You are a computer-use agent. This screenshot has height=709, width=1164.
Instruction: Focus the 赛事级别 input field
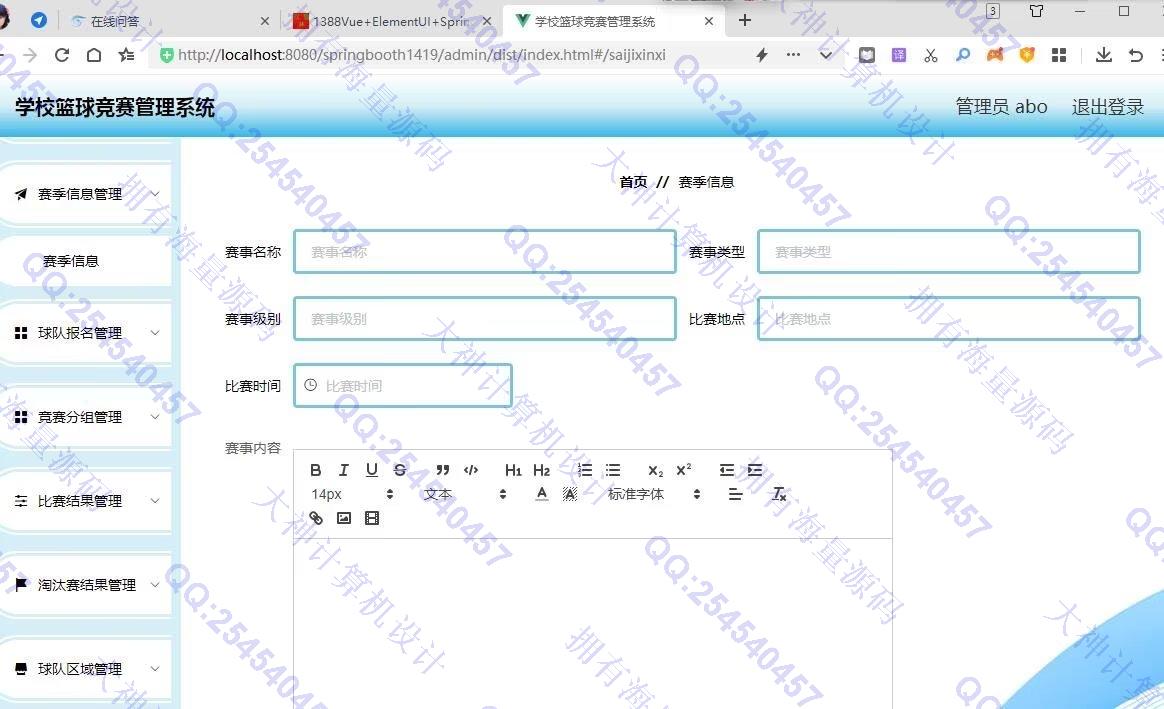[x=485, y=318]
